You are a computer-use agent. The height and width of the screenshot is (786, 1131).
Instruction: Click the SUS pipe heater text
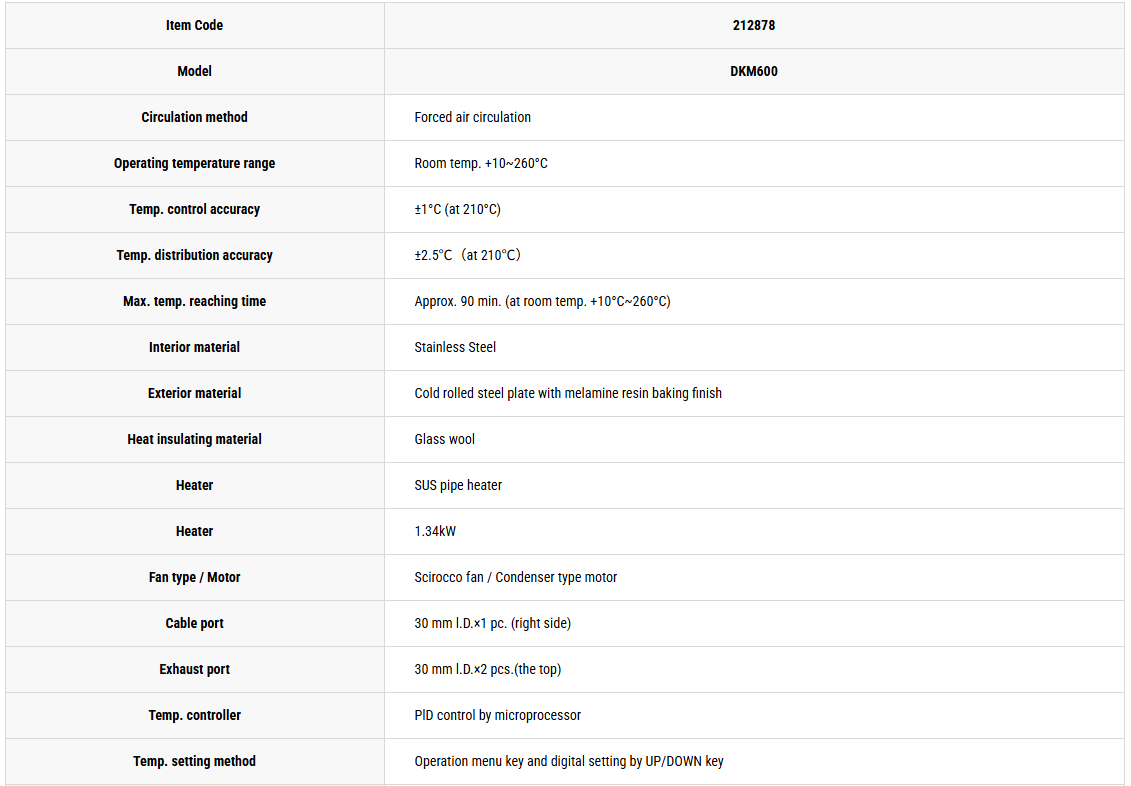click(458, 485)
